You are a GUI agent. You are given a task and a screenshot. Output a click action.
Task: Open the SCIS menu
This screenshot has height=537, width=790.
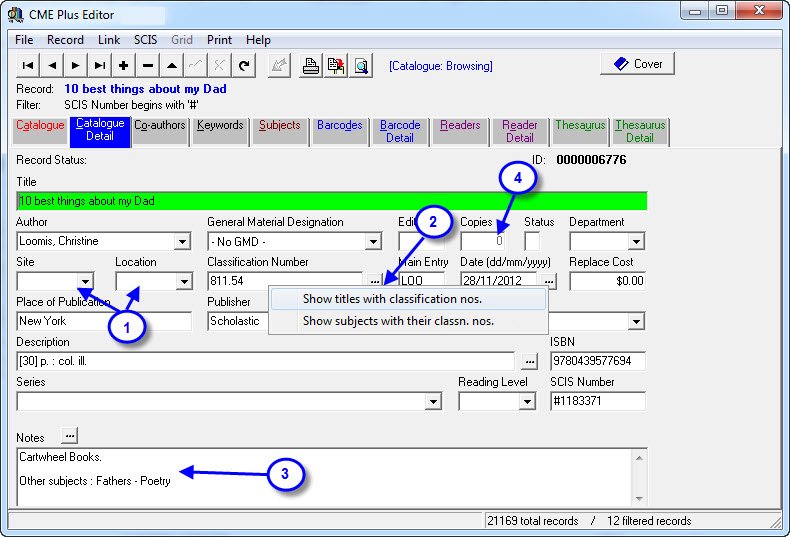pyautogui.click(x=147, y=40)
